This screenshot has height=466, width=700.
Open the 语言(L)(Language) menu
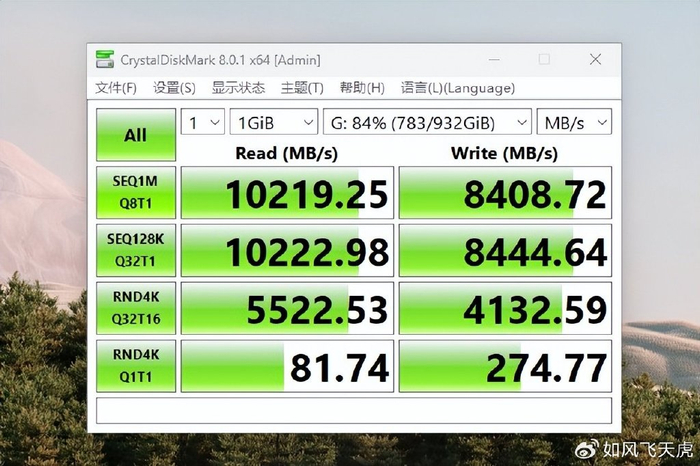[458, 88]
